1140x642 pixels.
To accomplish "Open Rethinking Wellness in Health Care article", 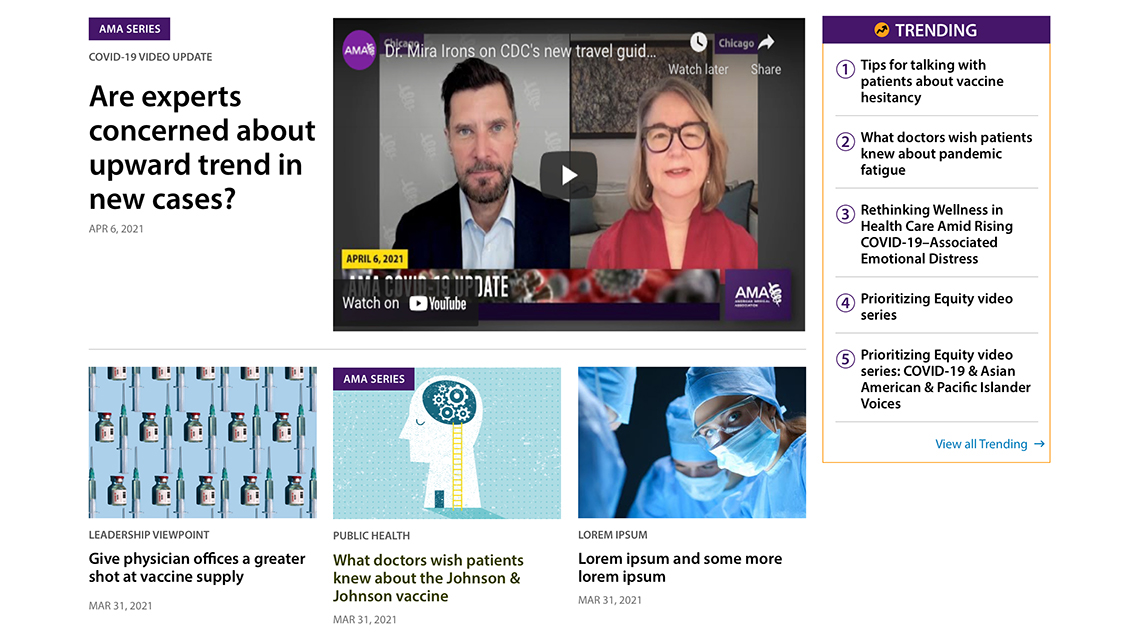I will pos(936,234).
